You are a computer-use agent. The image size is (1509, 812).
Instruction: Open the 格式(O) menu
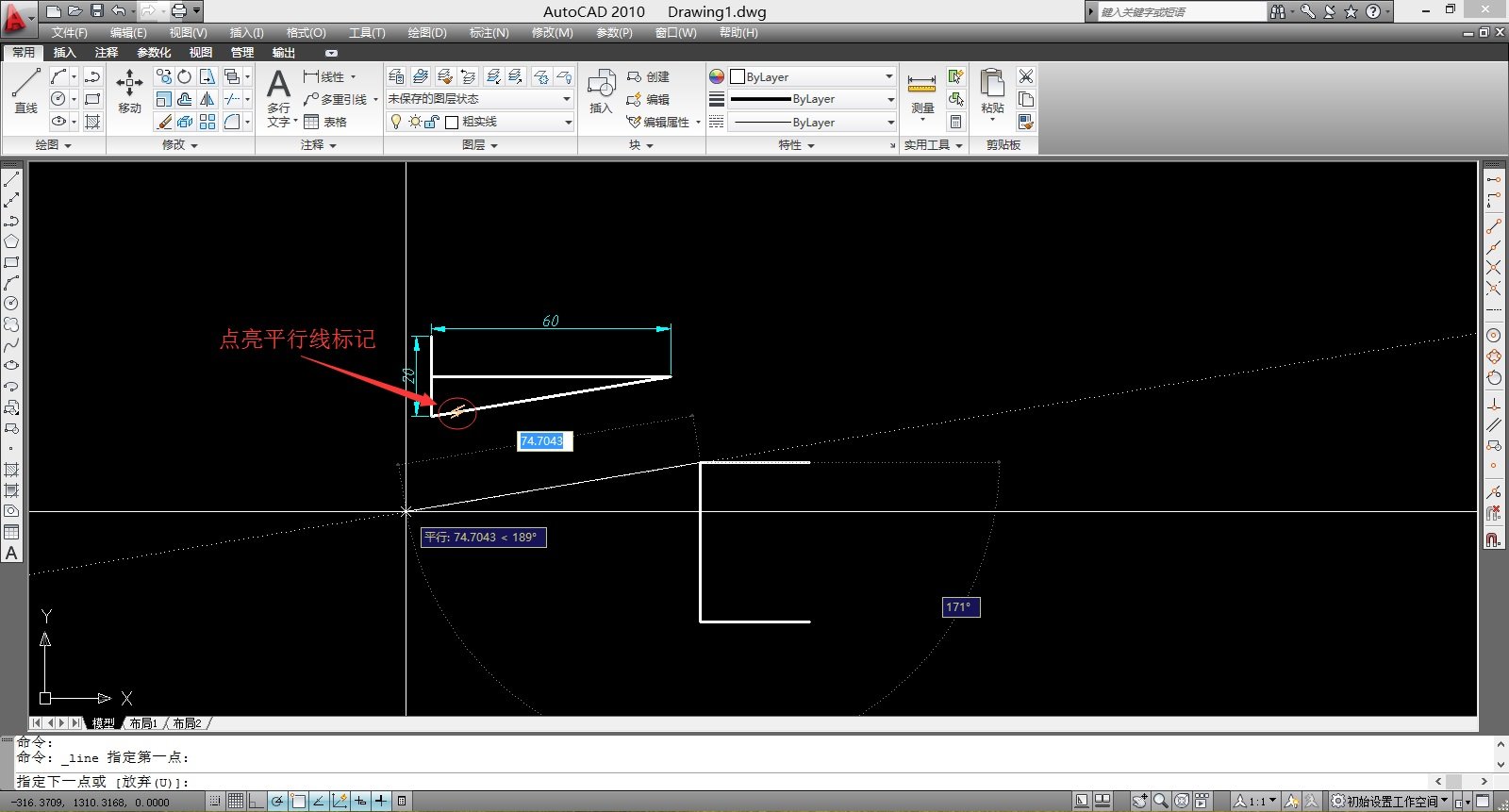[x=306, y=33]
